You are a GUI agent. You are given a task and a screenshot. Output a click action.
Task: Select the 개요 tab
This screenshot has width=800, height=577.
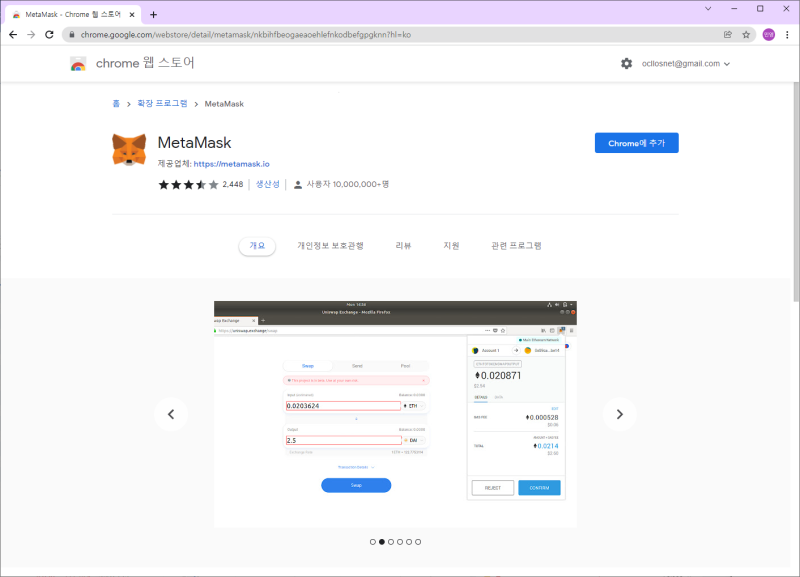tap(257, 246)
